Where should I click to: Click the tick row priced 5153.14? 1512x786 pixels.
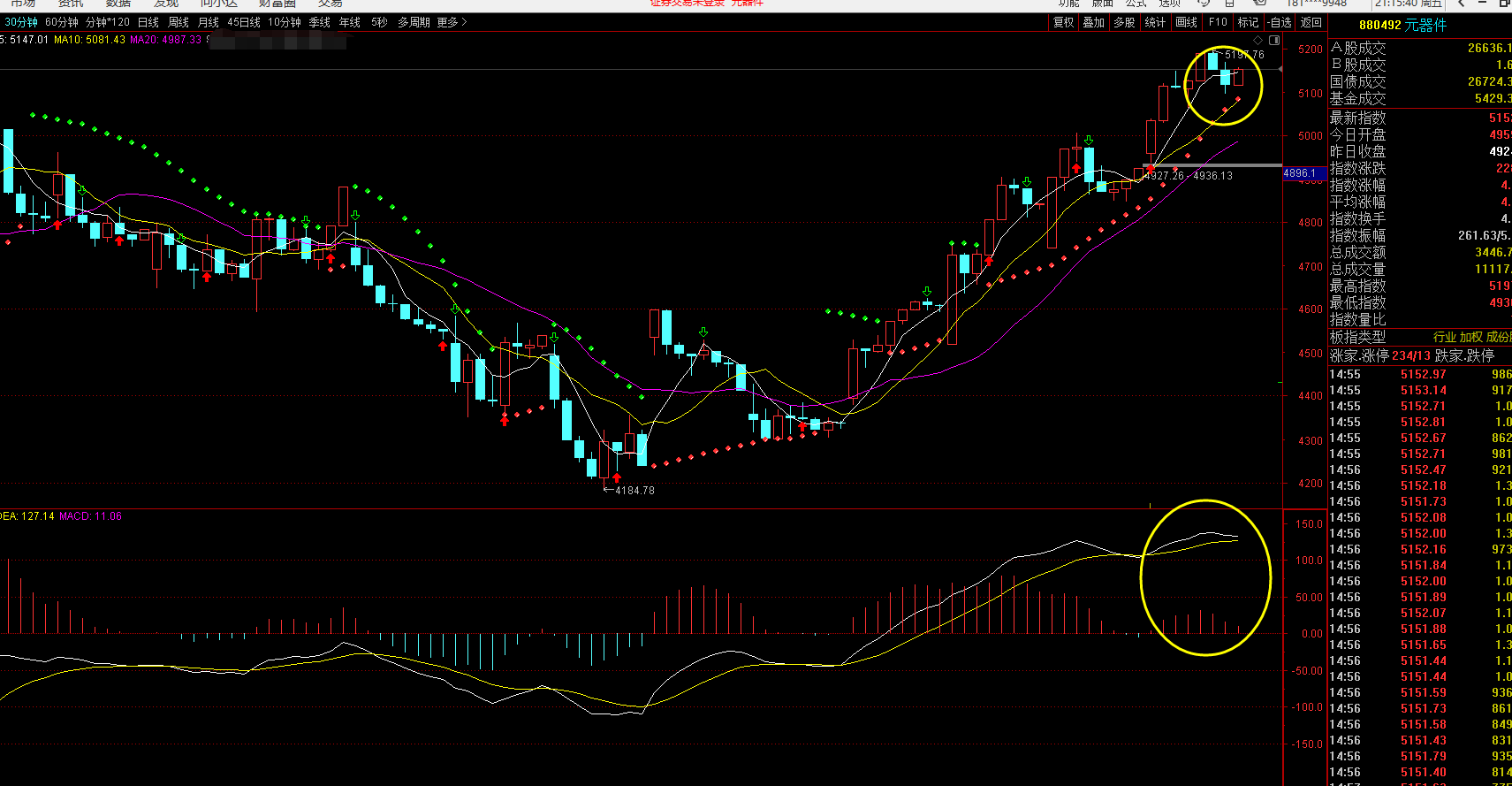coord(1419,390)
